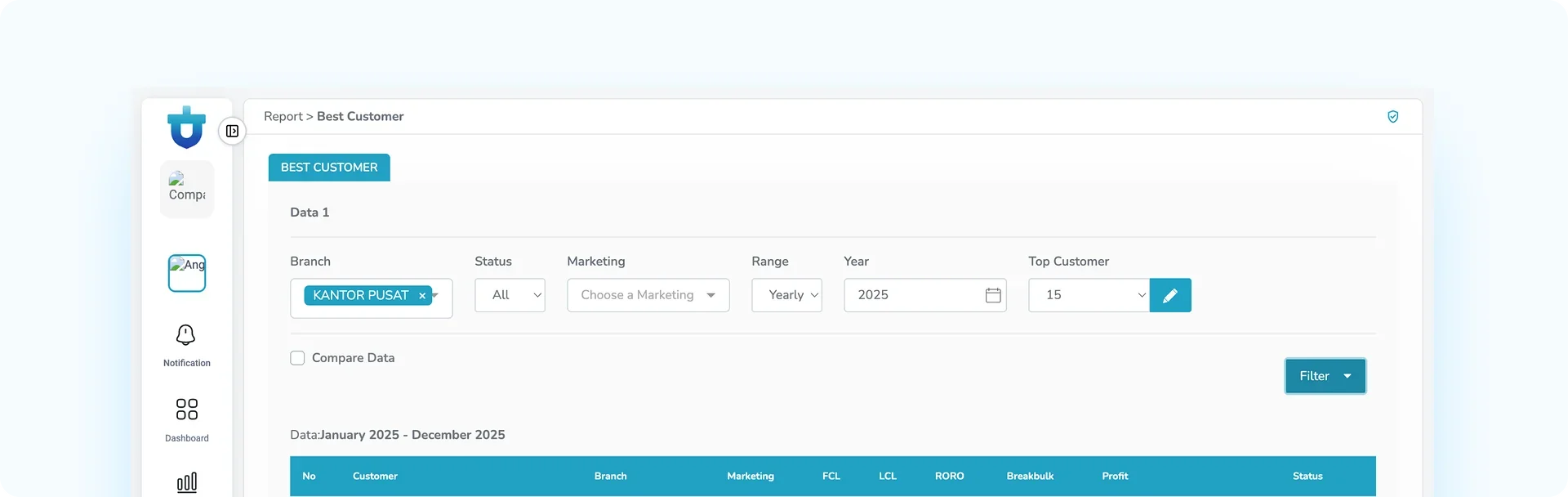Image resolution: width=1568 pixels, height=497 pixels.
Task: Open the Notification bell icon
Action: tap(186, 335)
